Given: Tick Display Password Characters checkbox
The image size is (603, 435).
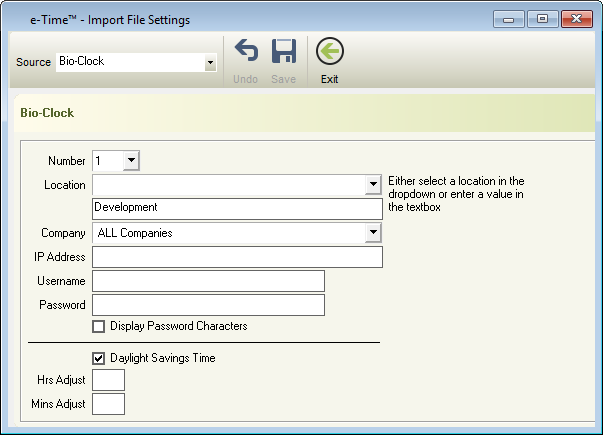Looking at the screenshot, I should [x=98, y=327].
